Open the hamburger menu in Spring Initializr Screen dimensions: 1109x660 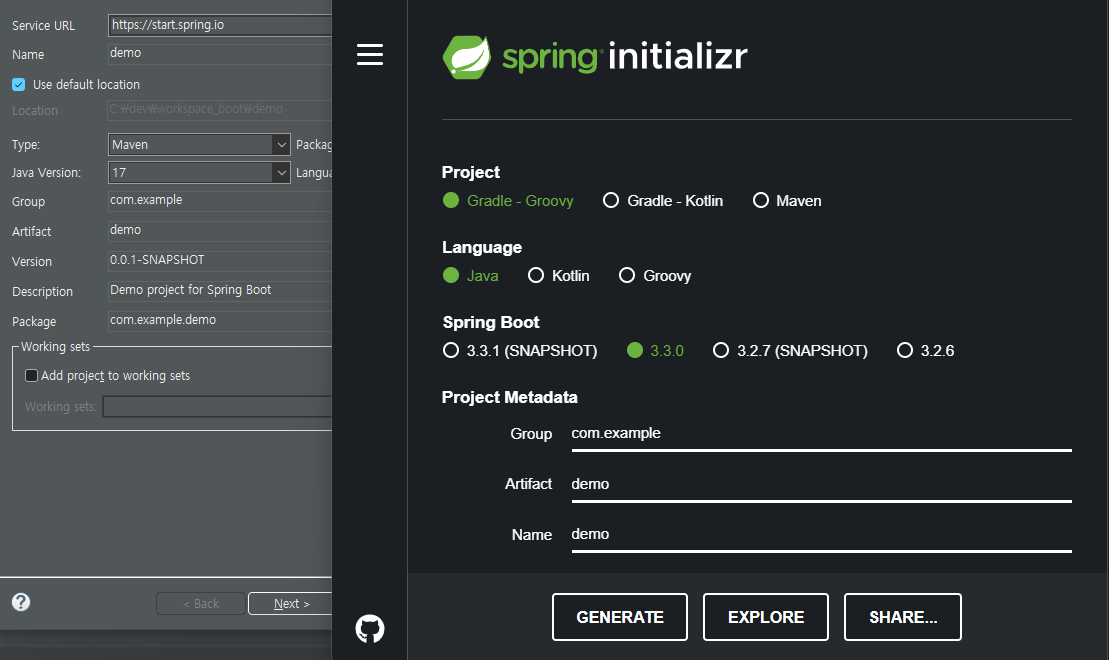pyautogui.click(x=370, y=54)
